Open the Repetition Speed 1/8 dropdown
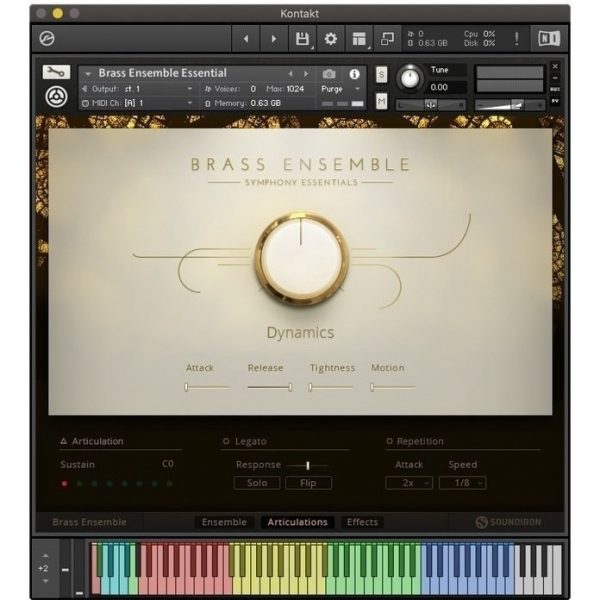The width and height of the screenshot is (600, 600). [463, 483]
